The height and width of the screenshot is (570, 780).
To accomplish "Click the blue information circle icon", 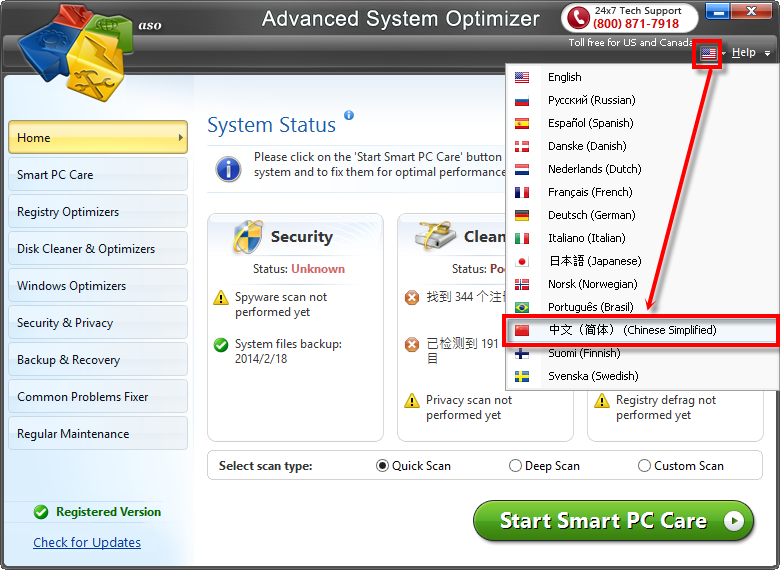I will [228, 169].
